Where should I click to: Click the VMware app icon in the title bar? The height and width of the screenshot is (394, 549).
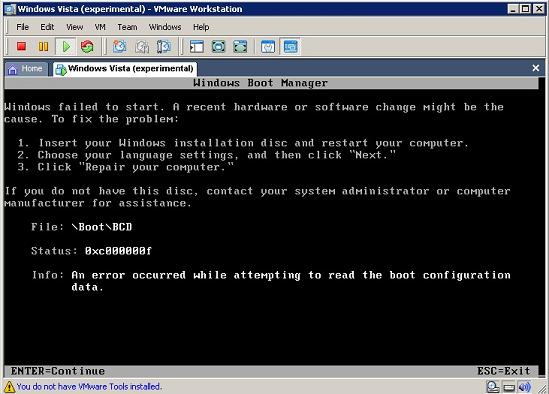coord(10,9)
